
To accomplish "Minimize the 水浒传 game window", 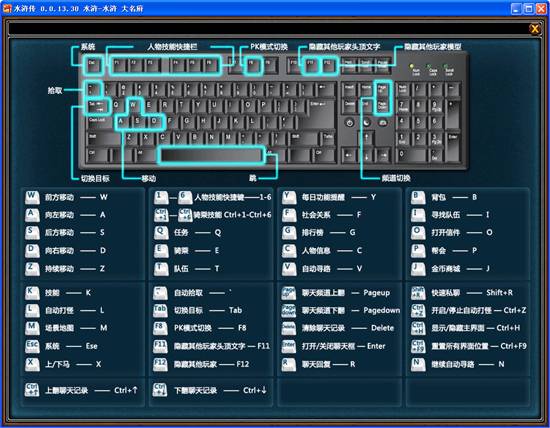I will coord(516,8).
